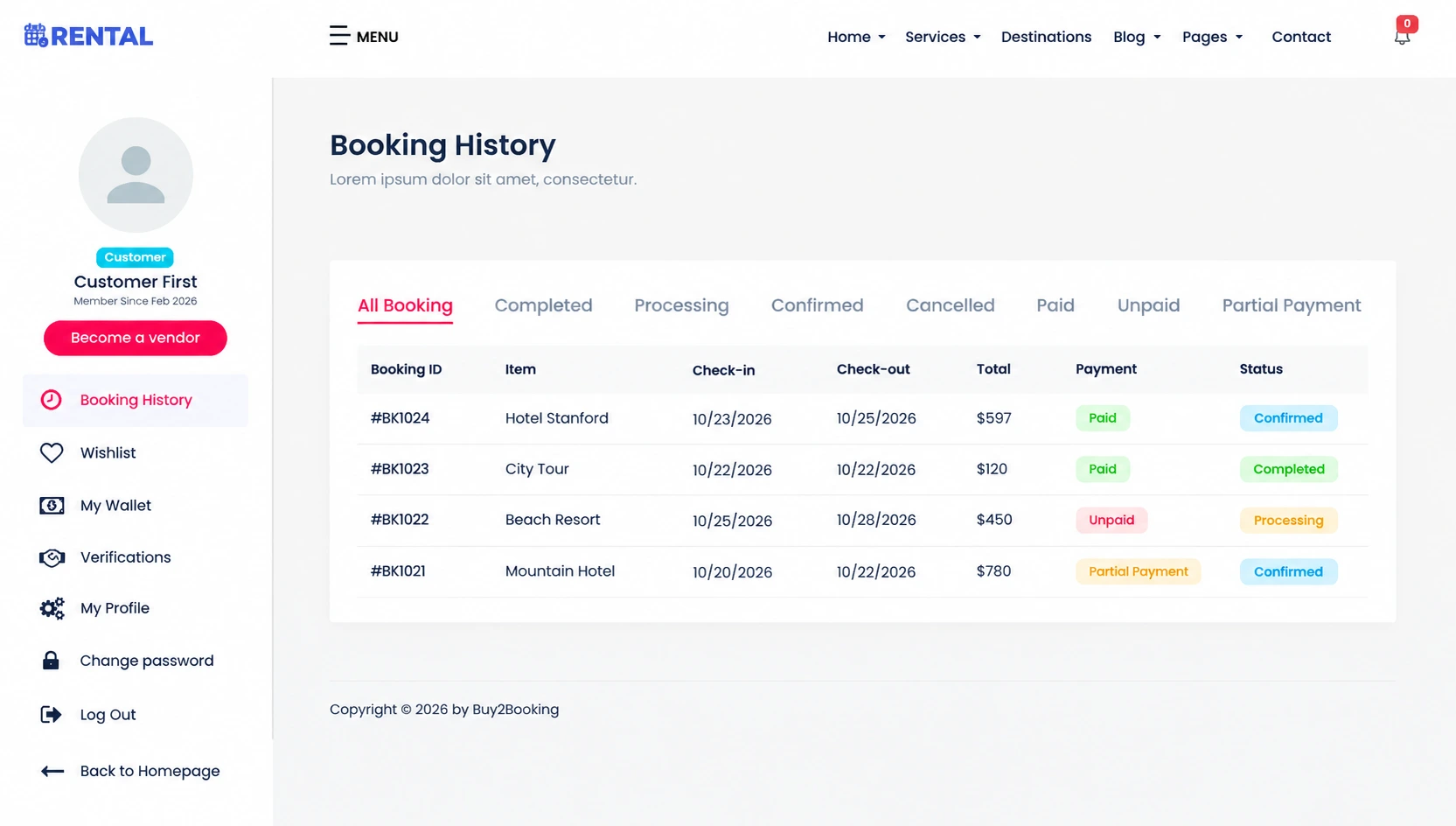Click the $780 total for Mountain Hotel
This screenshot has width=1456, height=826.
[x=993, y=571]
